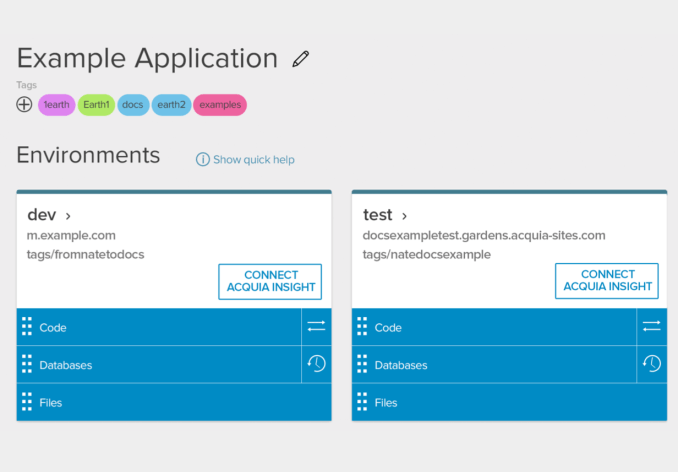678x472 pixels.
Task: Click the test Databases restore clock icon
Action: pos(651,364)
